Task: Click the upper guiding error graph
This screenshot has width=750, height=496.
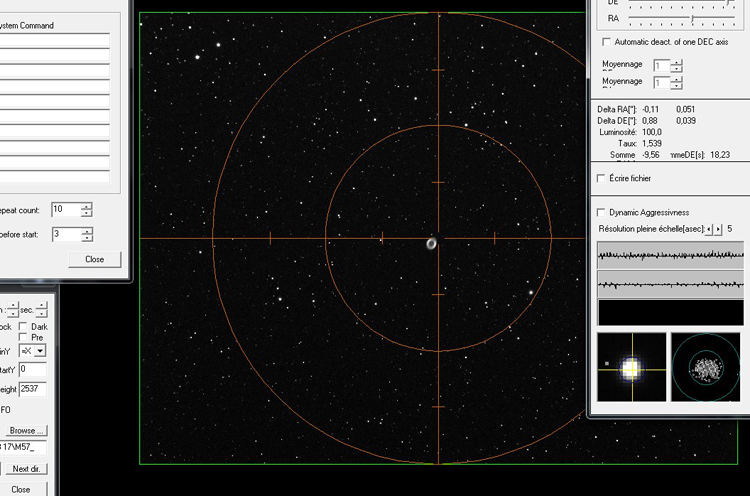Action: point(671,255)
